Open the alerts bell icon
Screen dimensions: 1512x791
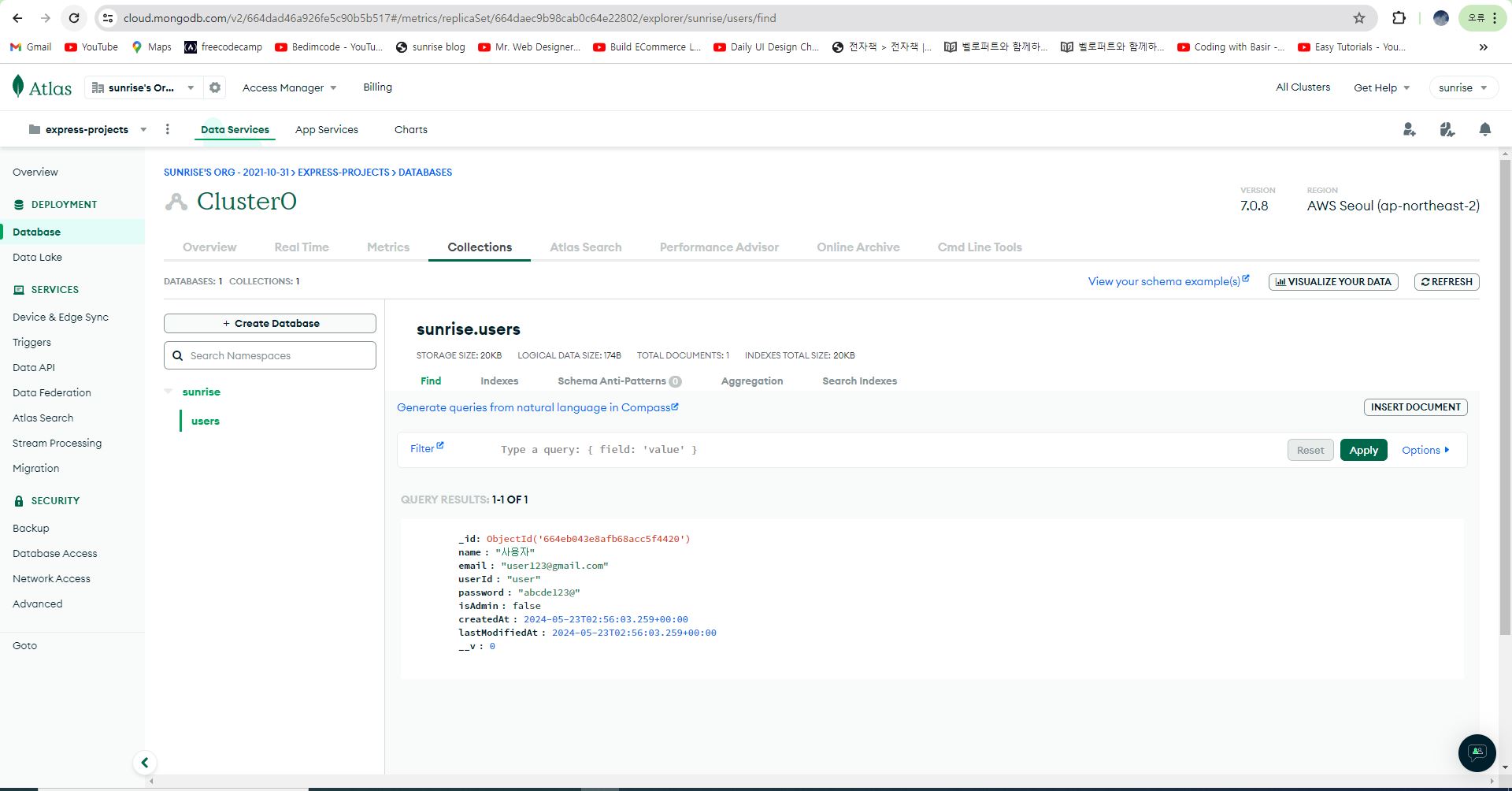point(1485,129)
